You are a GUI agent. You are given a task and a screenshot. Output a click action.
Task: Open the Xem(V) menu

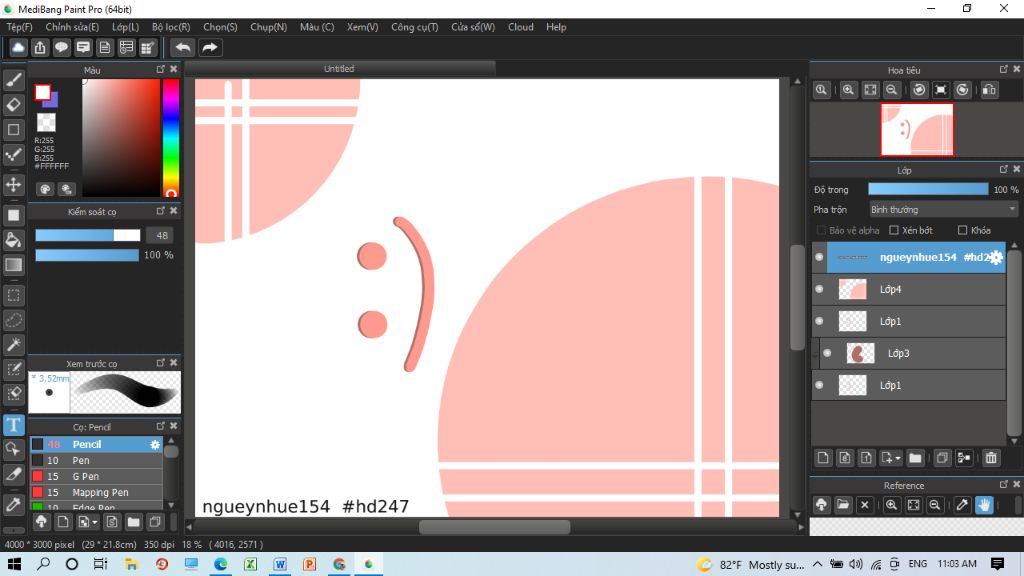click(362, 27)
